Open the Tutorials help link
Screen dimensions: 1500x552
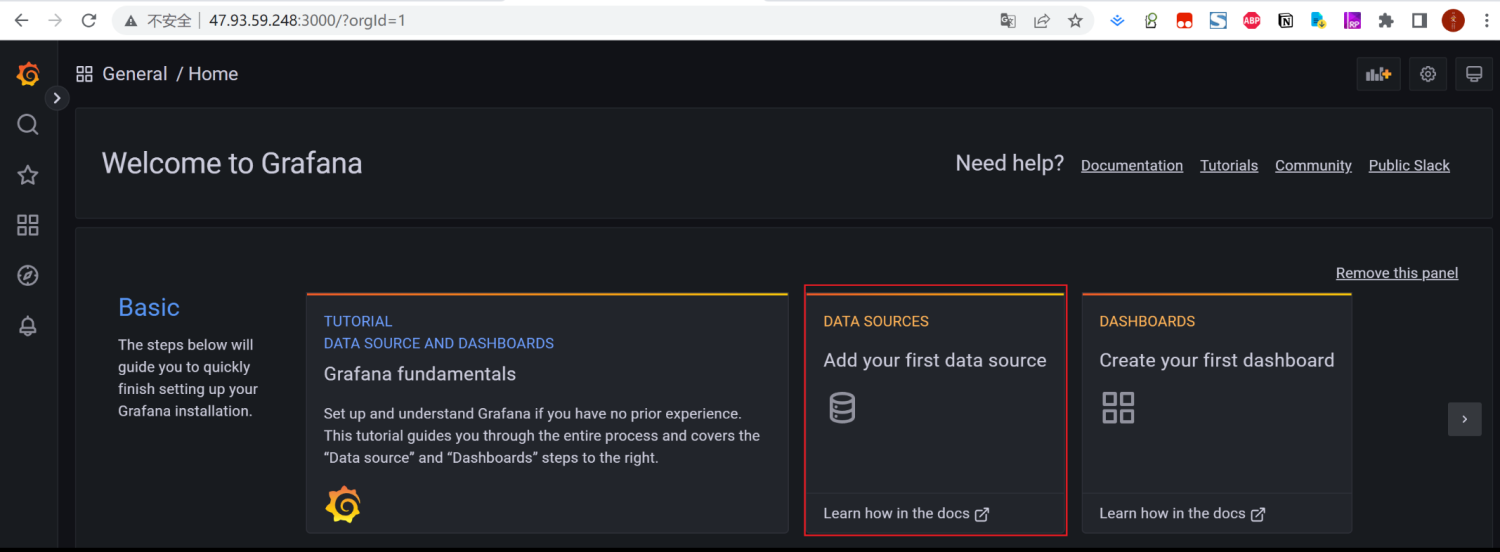point(1229,166)
